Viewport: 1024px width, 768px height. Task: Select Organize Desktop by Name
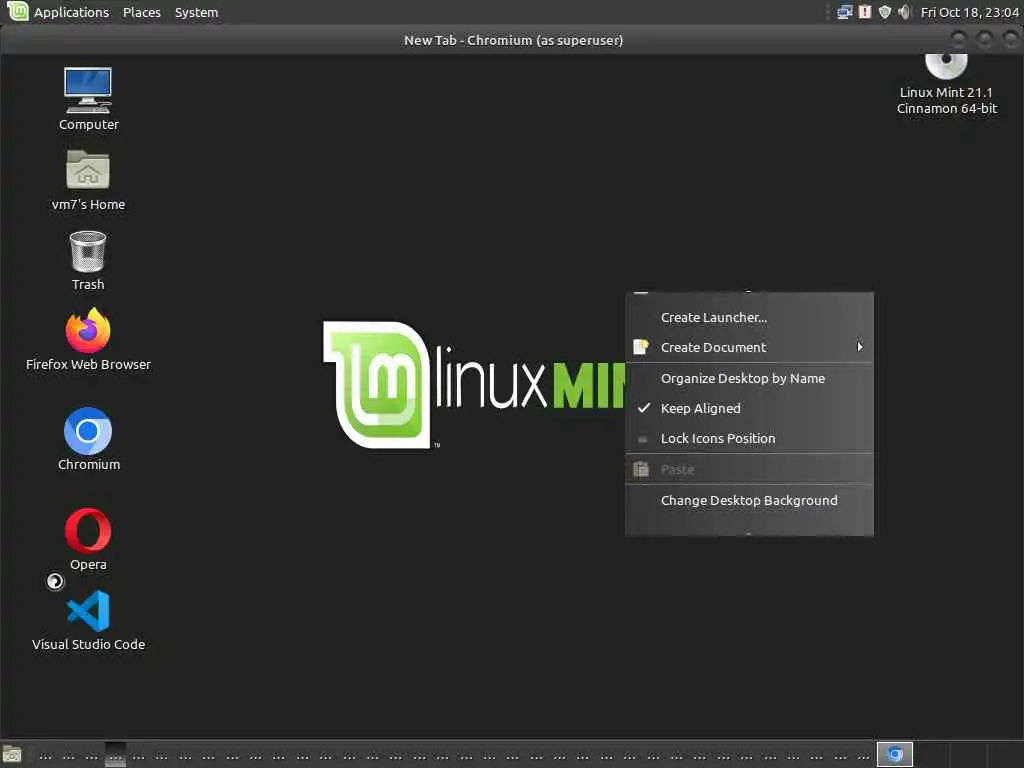(x=749, y=378)
